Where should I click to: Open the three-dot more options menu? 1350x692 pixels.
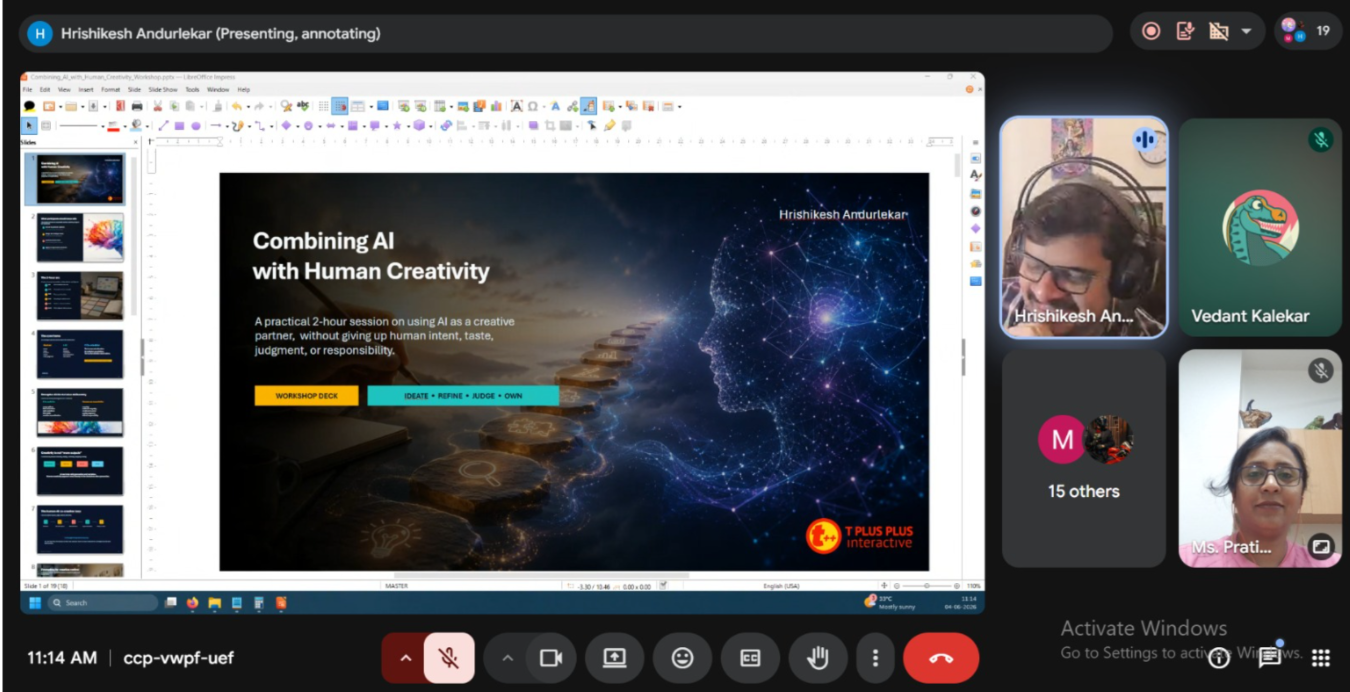point(875,658)
